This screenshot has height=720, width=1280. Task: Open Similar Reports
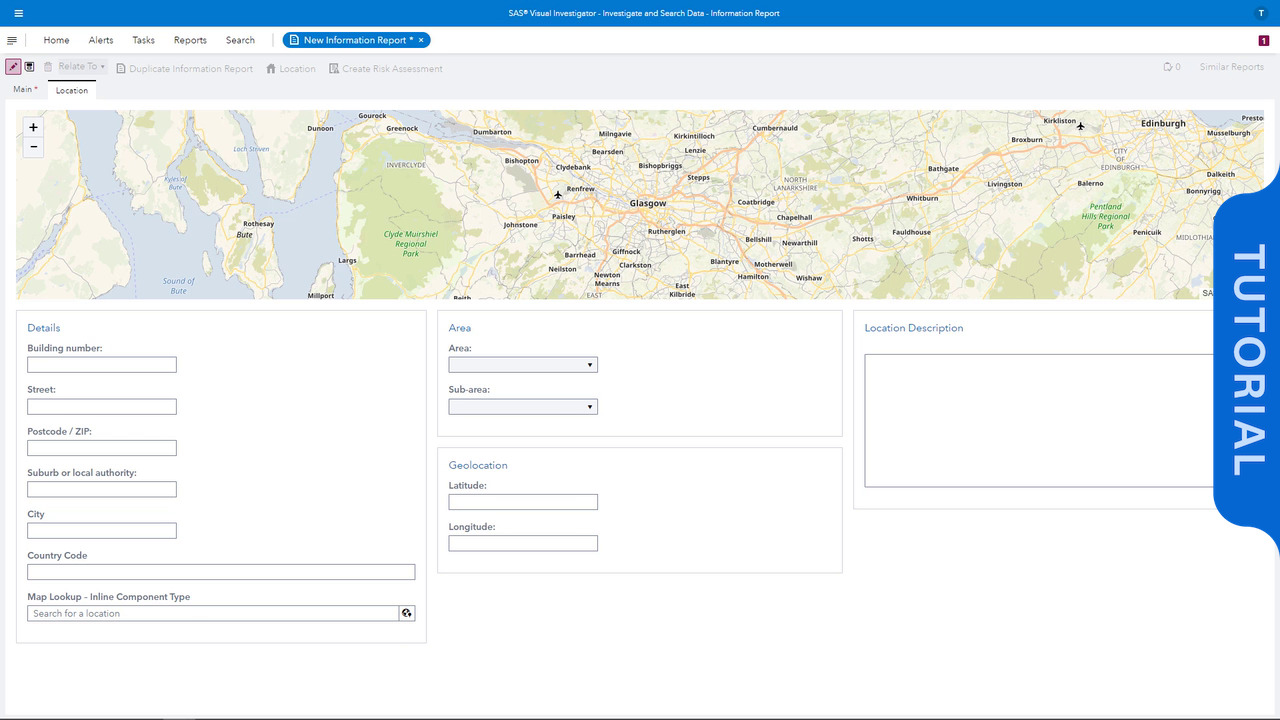1231,67
